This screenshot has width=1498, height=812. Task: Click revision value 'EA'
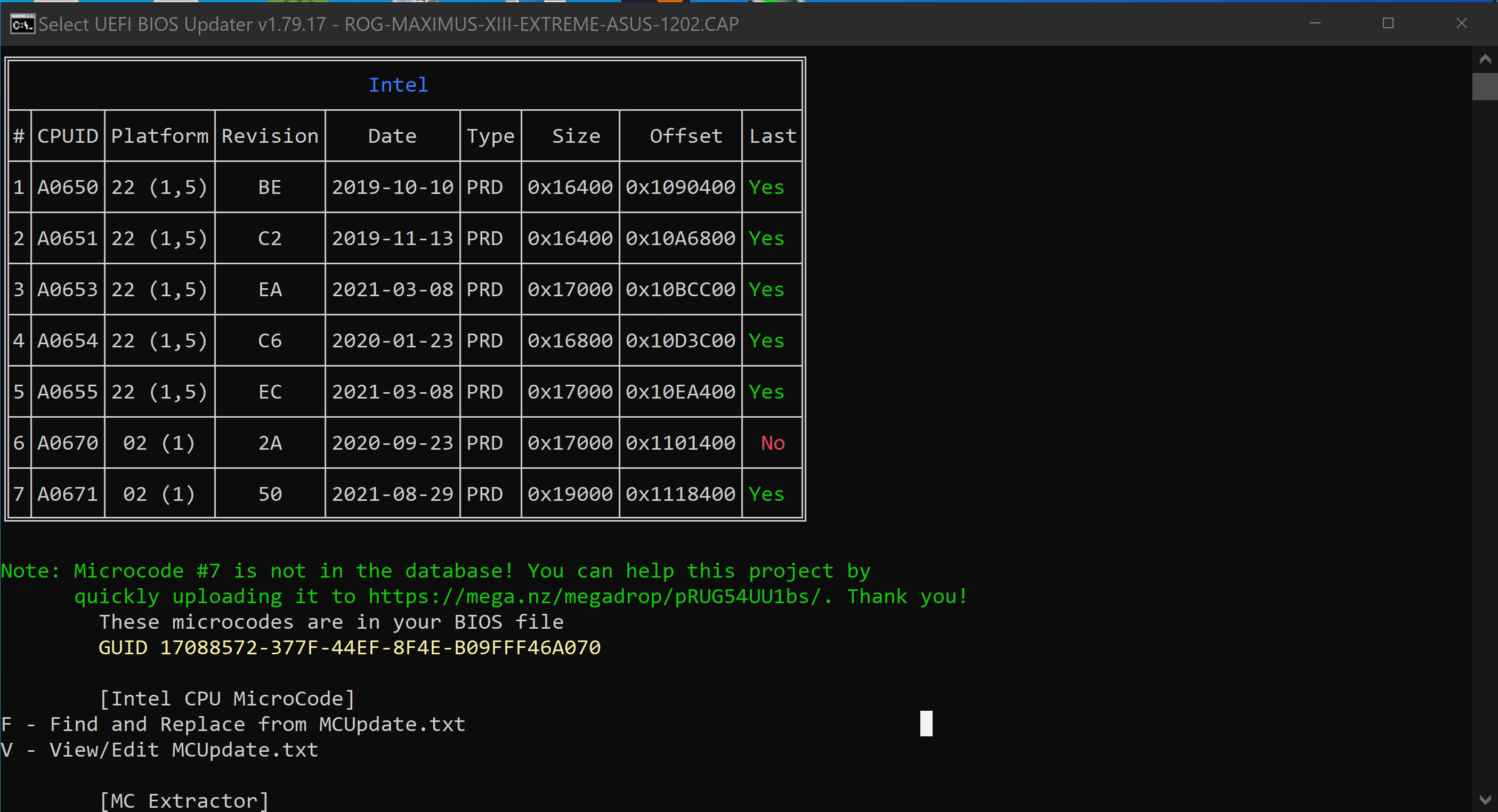(270, 289)
